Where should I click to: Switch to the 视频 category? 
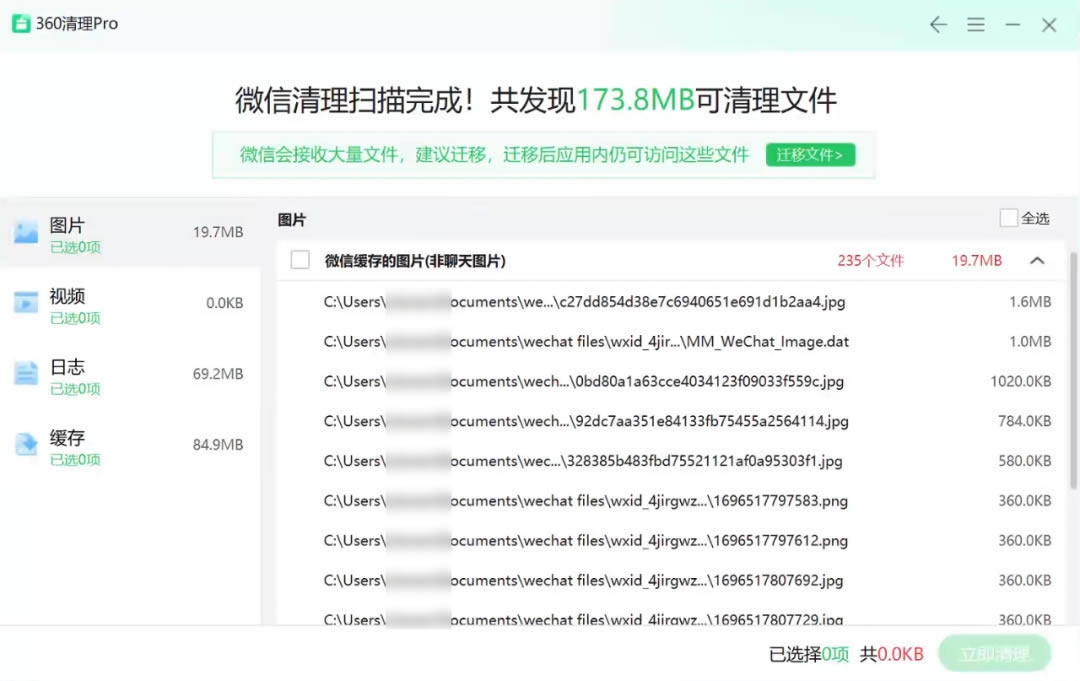pyautogui.click(x=129, y=304)
